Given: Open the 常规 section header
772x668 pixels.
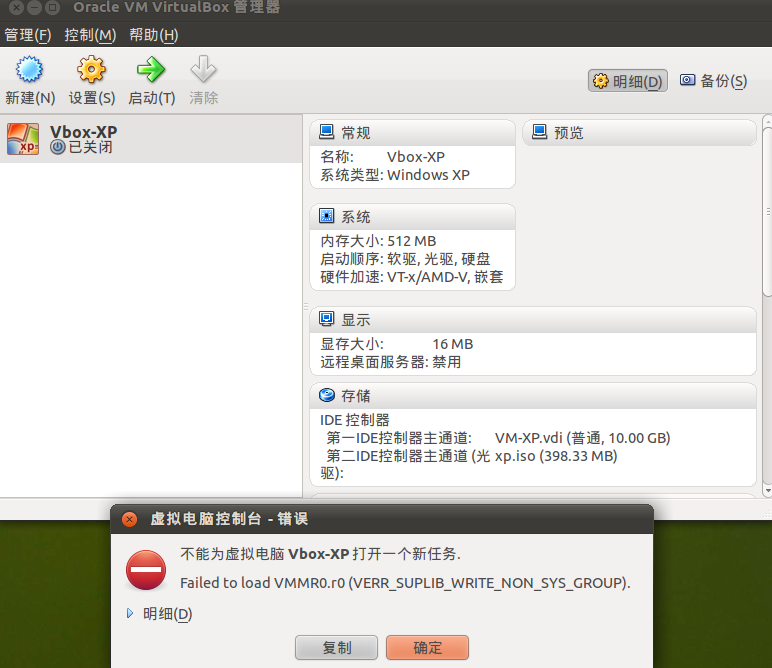Looking at the screenshot, I should click(x=413, y=132).
